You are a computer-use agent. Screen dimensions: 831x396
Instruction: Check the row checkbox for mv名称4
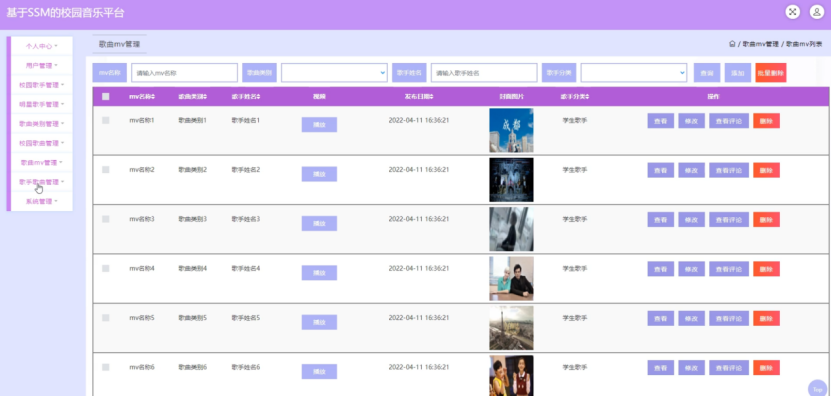[105, 268]
